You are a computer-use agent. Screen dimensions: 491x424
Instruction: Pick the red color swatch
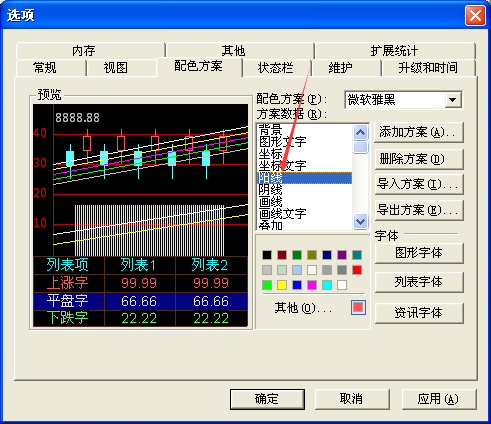[x=357, y=270]
